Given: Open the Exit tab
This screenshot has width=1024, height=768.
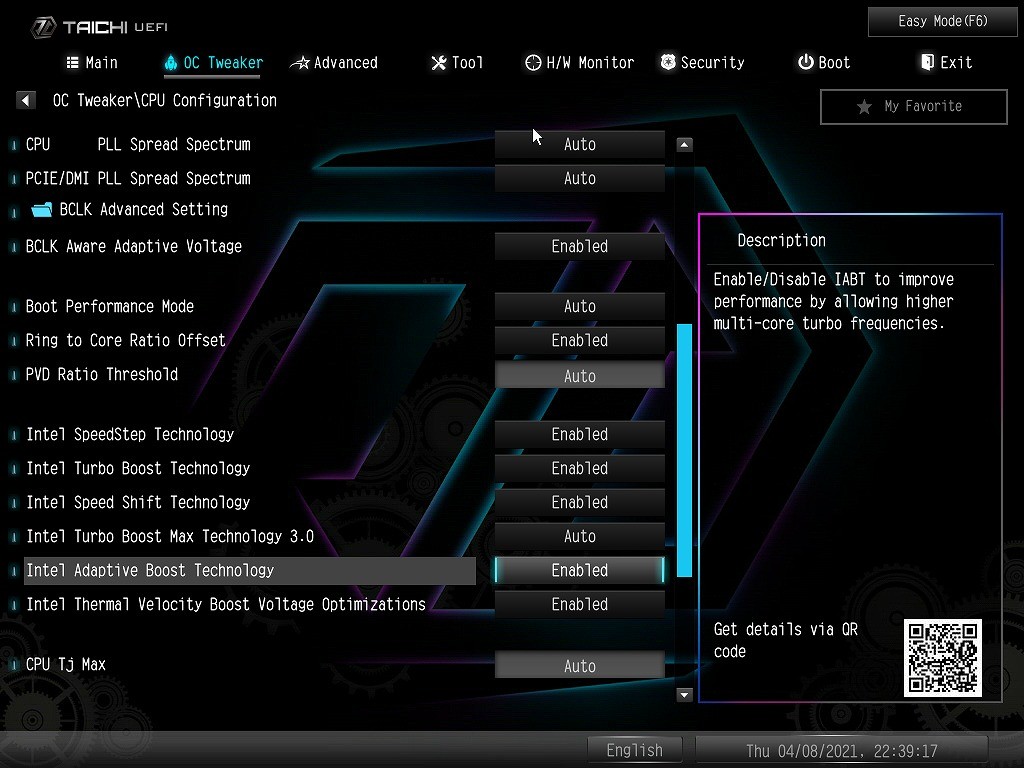Looking at the screenshot, I should (945, 63).
